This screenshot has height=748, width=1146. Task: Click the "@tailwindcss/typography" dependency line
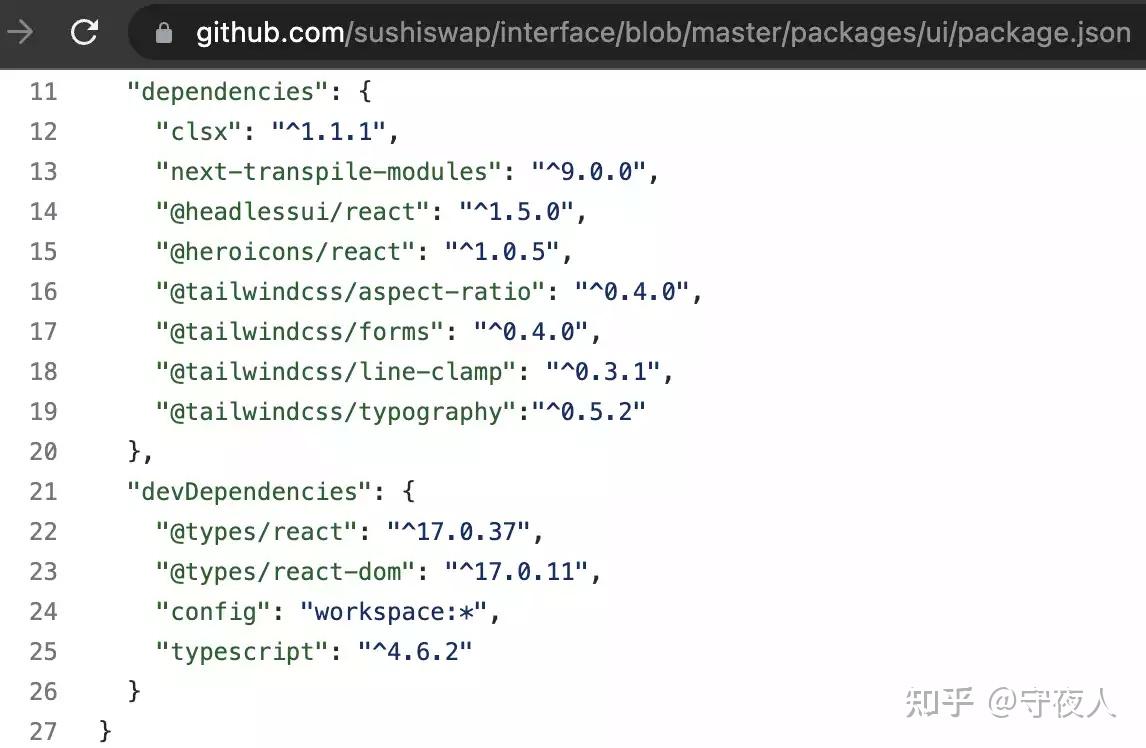(401, 412)
